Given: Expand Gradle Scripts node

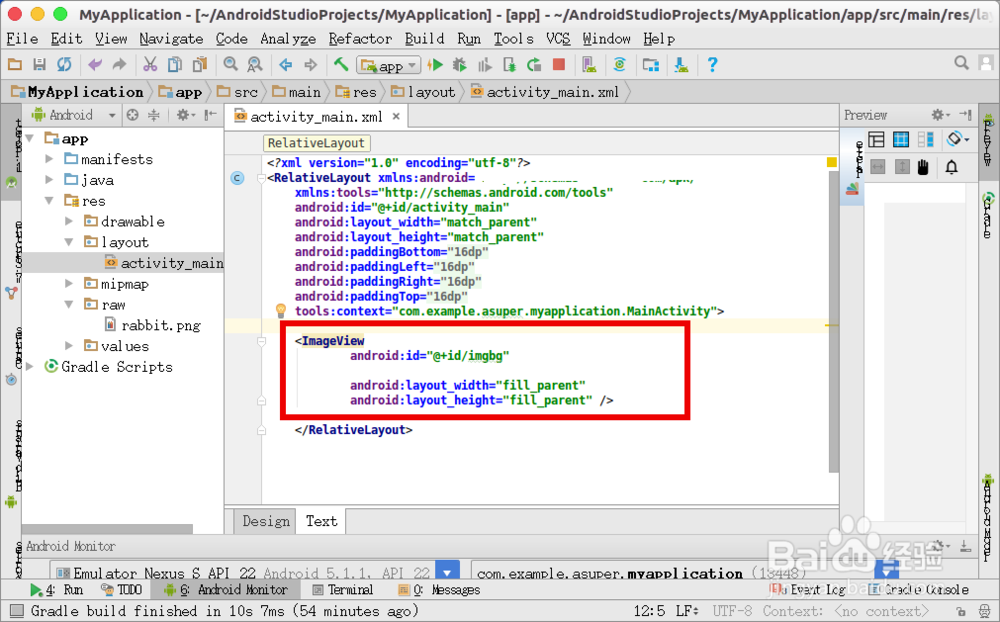Looking at the screenshot, I should [29, 367].
